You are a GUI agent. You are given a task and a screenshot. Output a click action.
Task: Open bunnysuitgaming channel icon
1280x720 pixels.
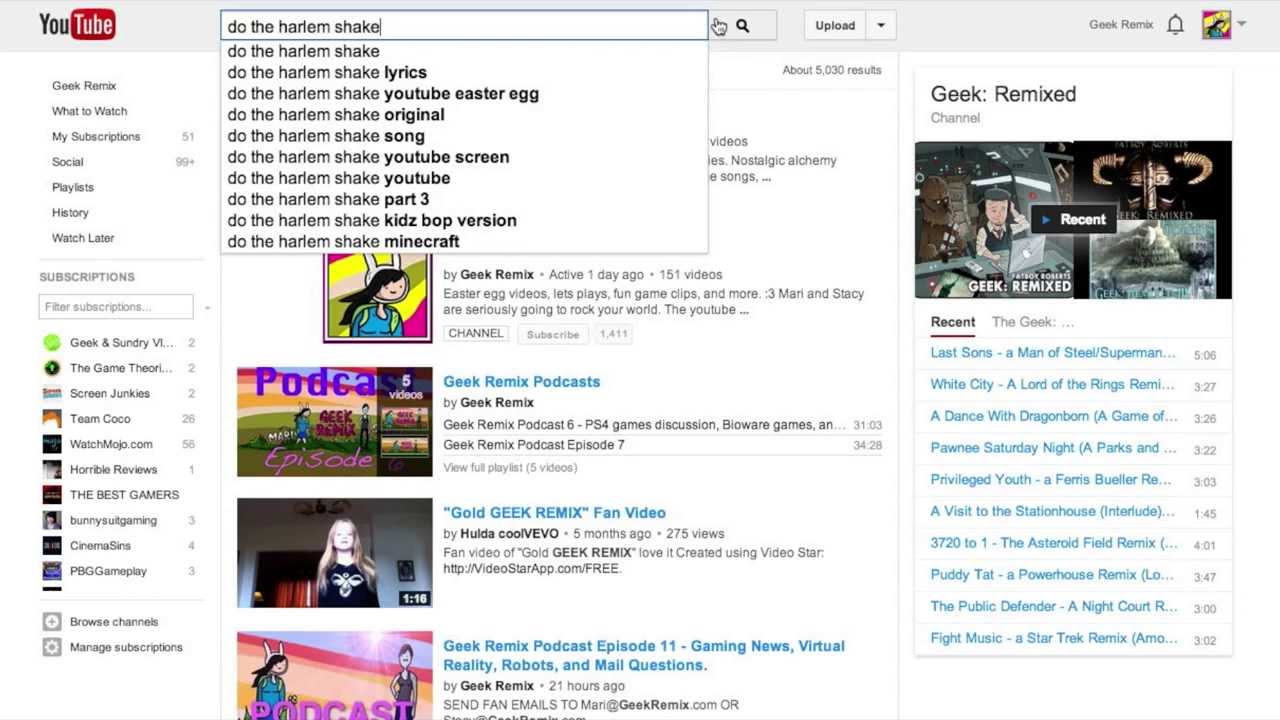52,521
